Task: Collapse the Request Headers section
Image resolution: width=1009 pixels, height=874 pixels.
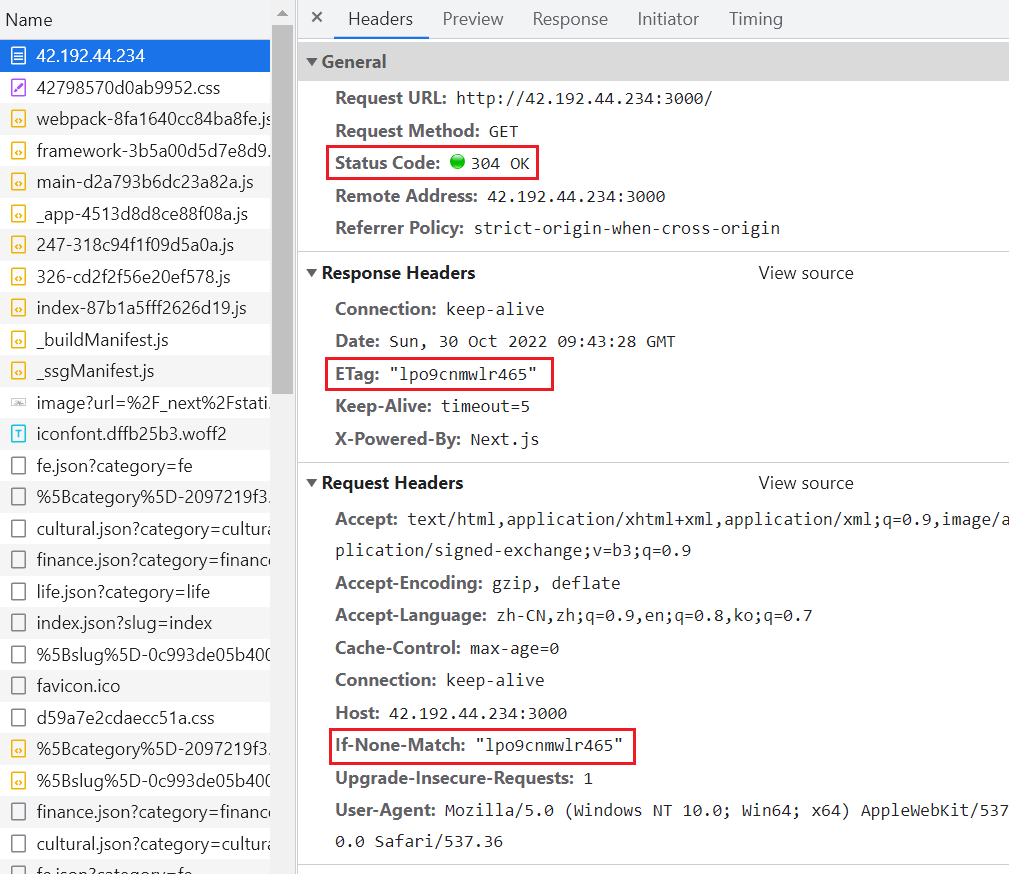Action: (x=312, y=483)
